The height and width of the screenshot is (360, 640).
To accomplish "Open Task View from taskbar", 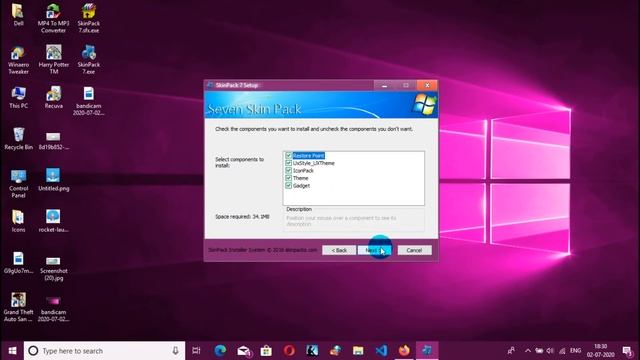I will 196,351.
